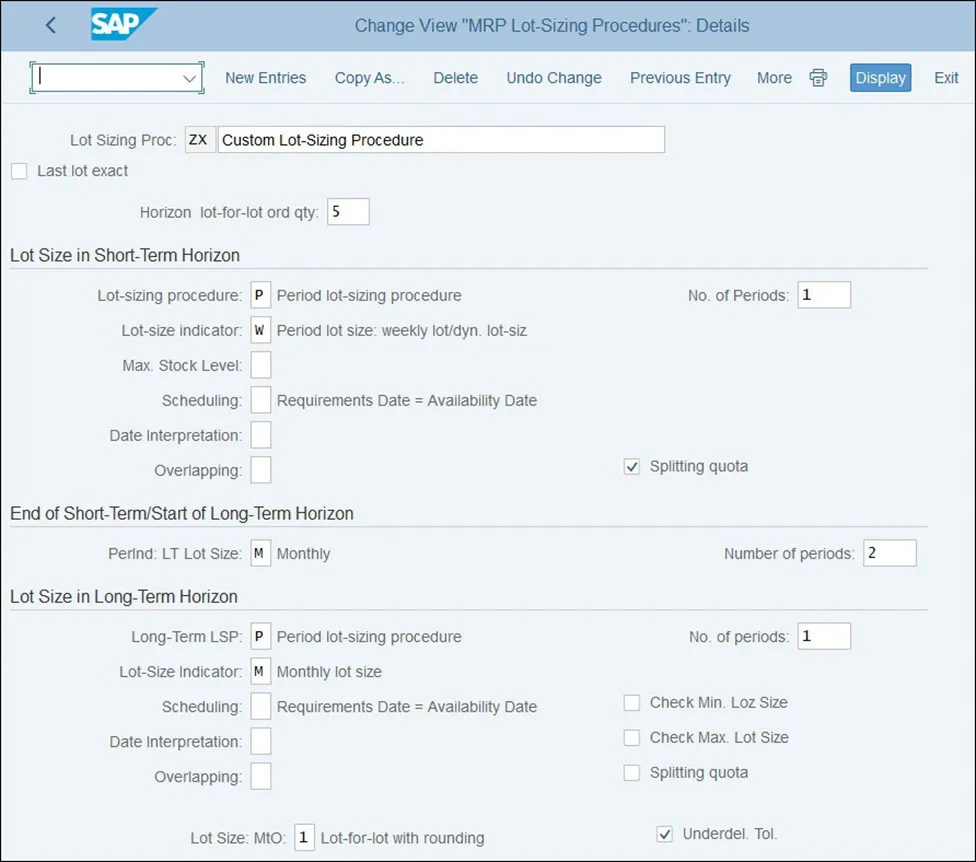Toggle the Underdel. Tol. checkbox
The height and width of the screenshot is (862, 976).
tap(665, 834)
